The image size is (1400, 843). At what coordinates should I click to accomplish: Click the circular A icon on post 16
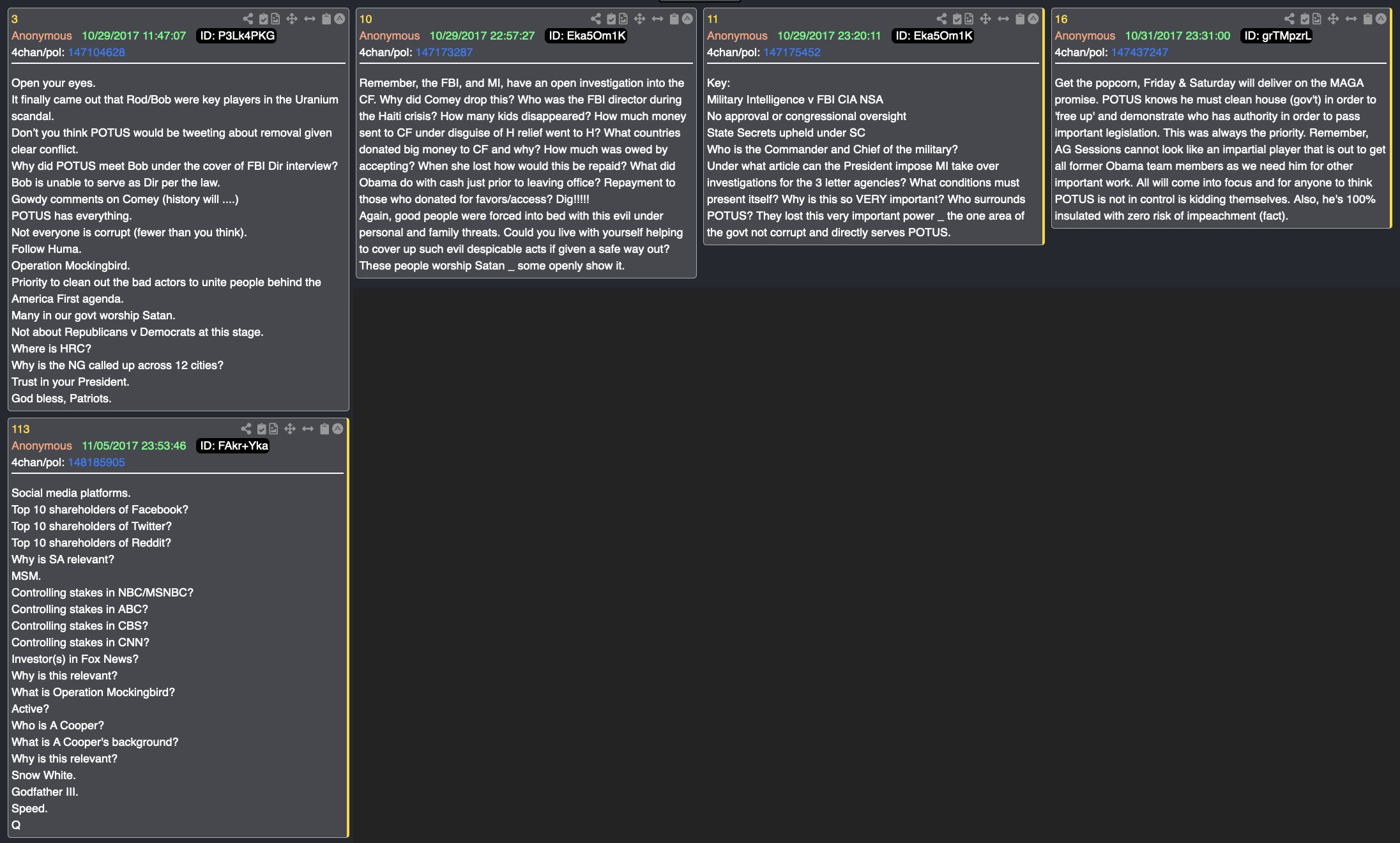pos(1381,19)
